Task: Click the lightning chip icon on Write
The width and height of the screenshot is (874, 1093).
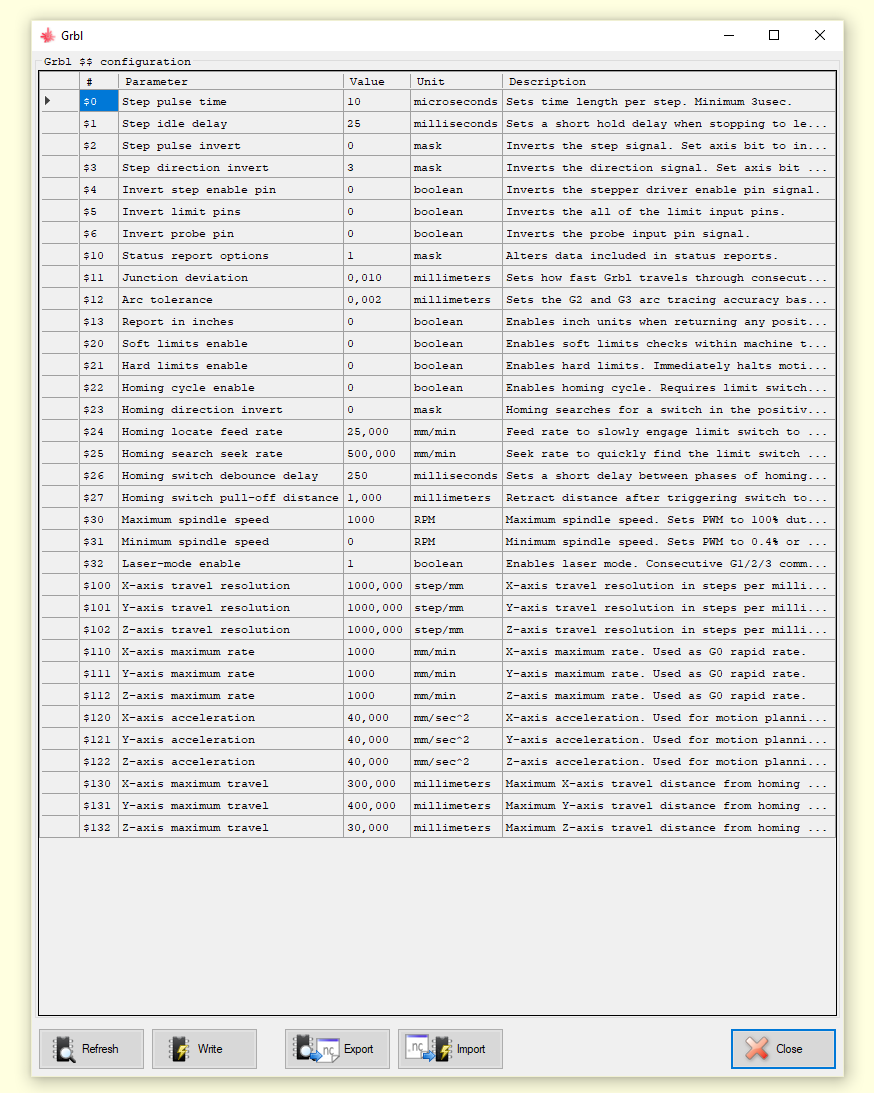Action: (x=180, y=1049)
